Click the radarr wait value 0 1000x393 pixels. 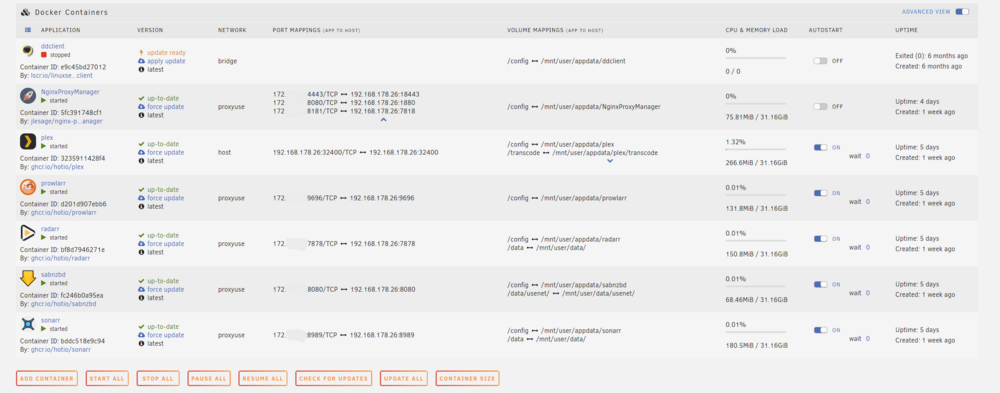(867, 247)
